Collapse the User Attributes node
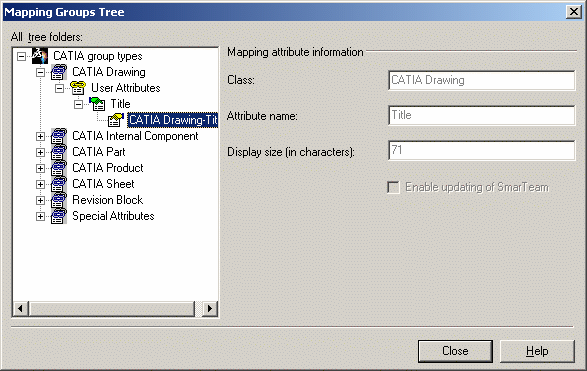This screenshot has width=587, height=371. tap(60, 88)
